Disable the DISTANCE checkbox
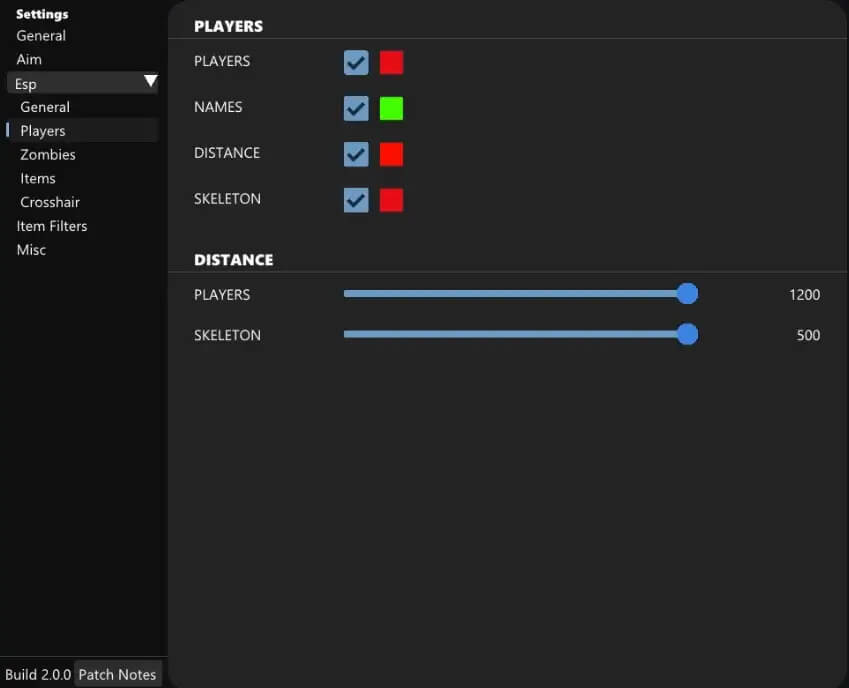Viewport: 849px width, 688px height. tap(356, 154)
